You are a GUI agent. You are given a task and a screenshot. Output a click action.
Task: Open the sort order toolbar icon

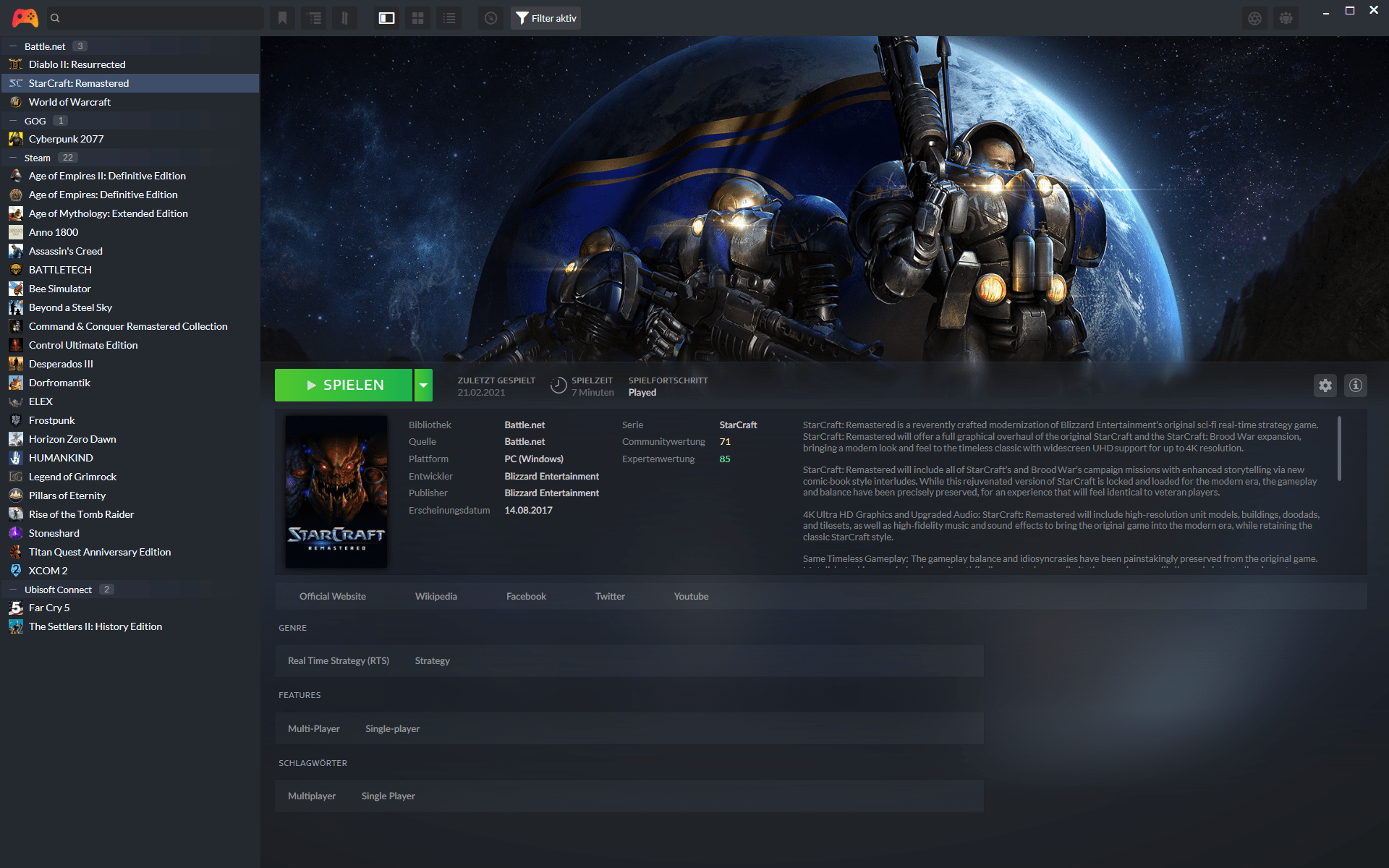345,18
